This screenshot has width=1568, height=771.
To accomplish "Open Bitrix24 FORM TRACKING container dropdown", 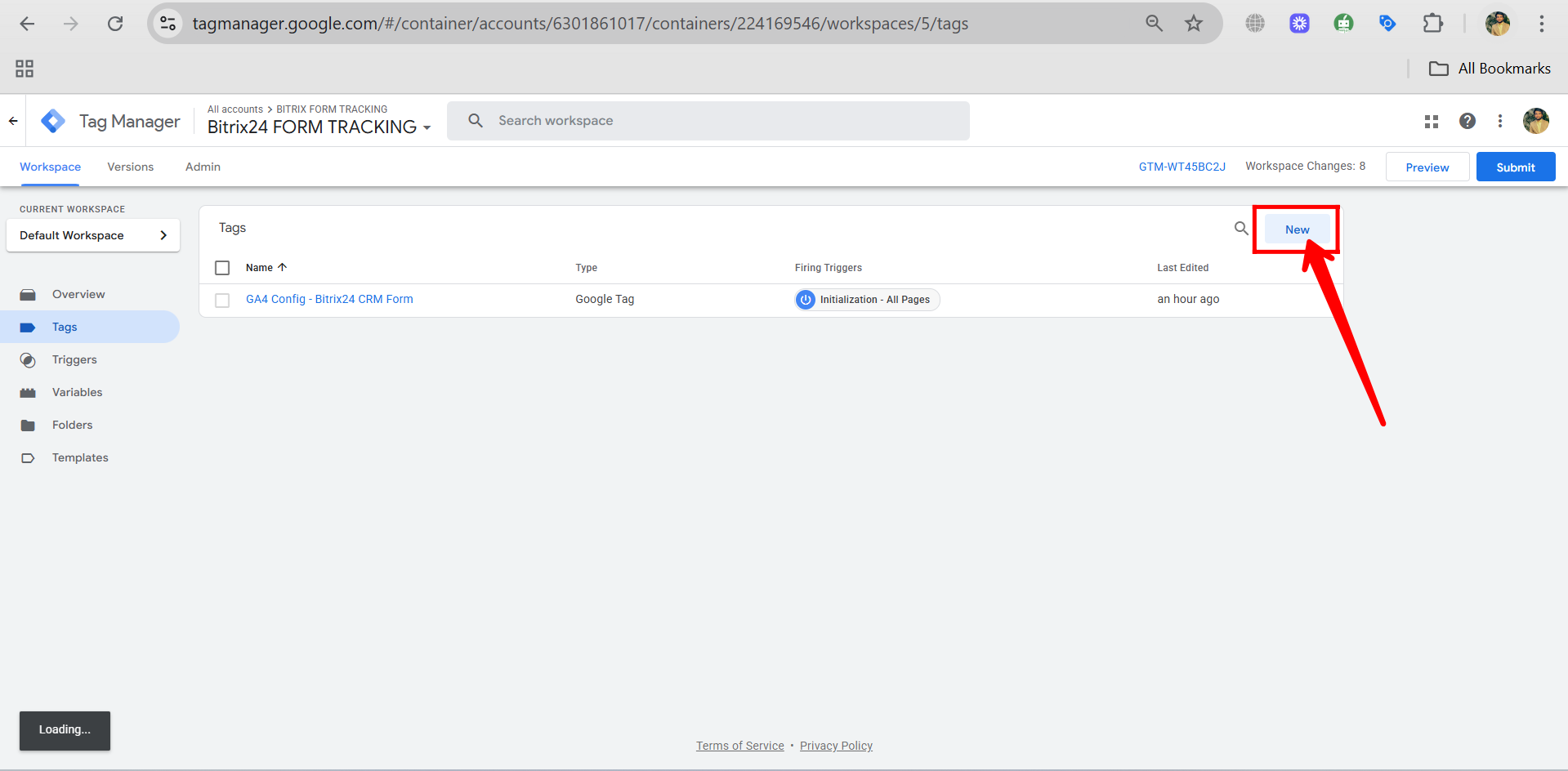I will click(319, 127).
